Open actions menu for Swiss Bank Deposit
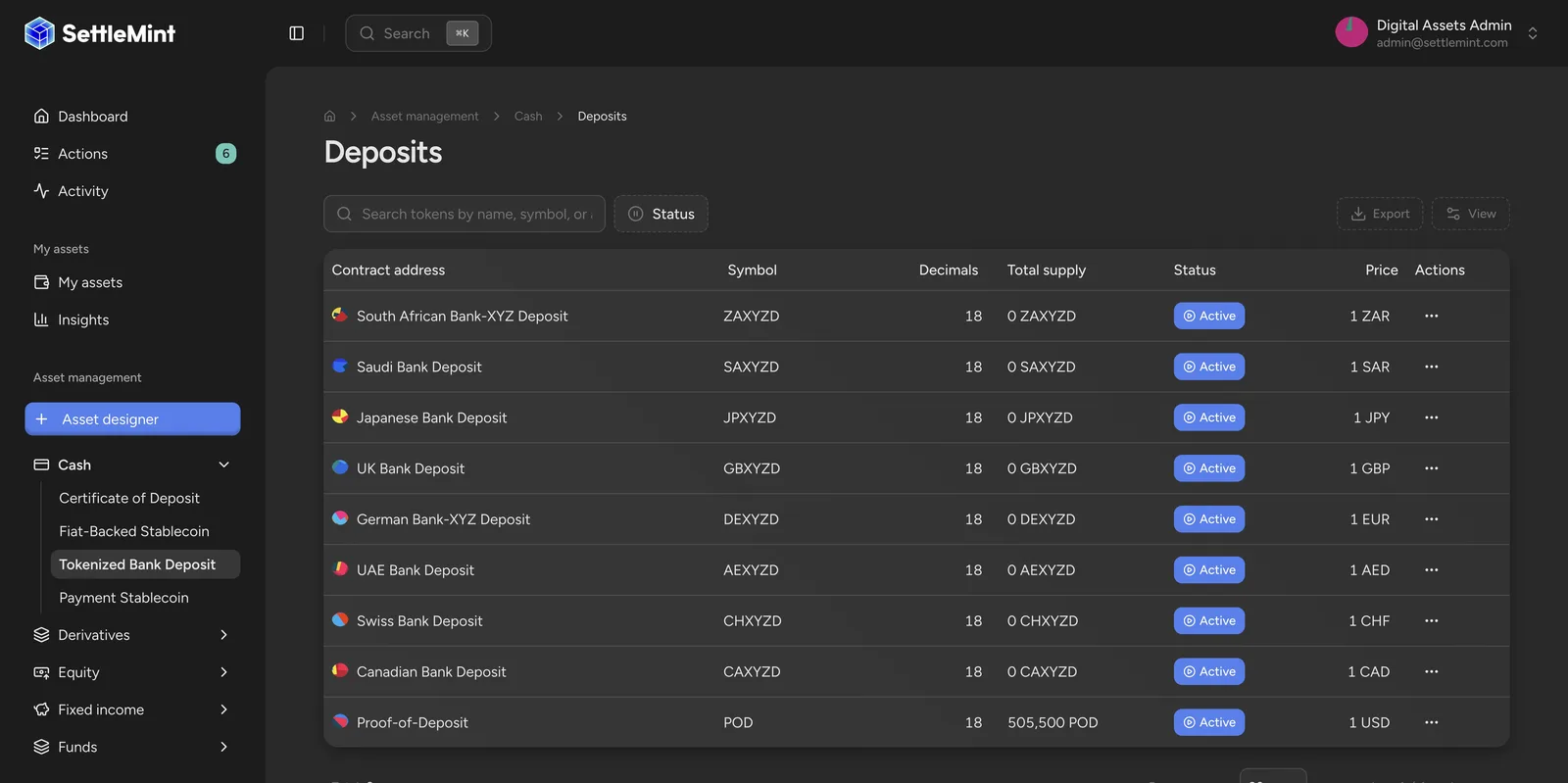The height and width of the screenshot is (783, 1568). pyautogui.click(x=1432, y=621)
